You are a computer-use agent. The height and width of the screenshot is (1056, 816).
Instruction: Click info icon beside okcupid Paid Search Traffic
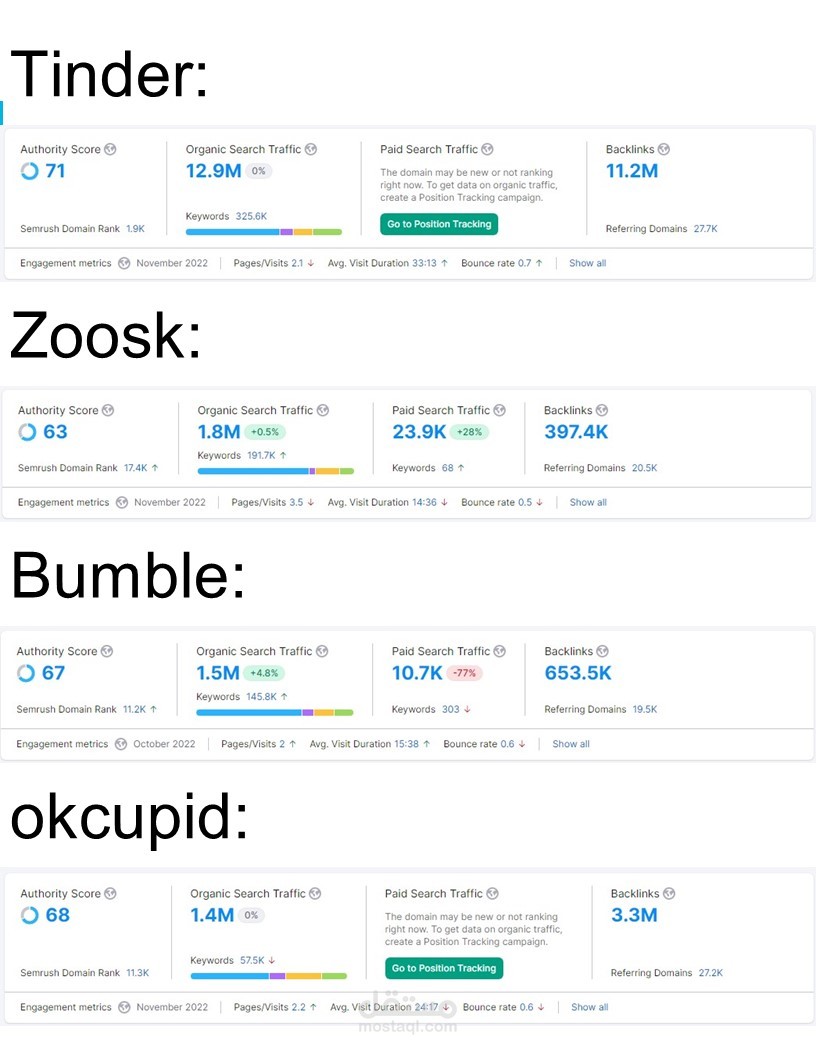(492, 893)
